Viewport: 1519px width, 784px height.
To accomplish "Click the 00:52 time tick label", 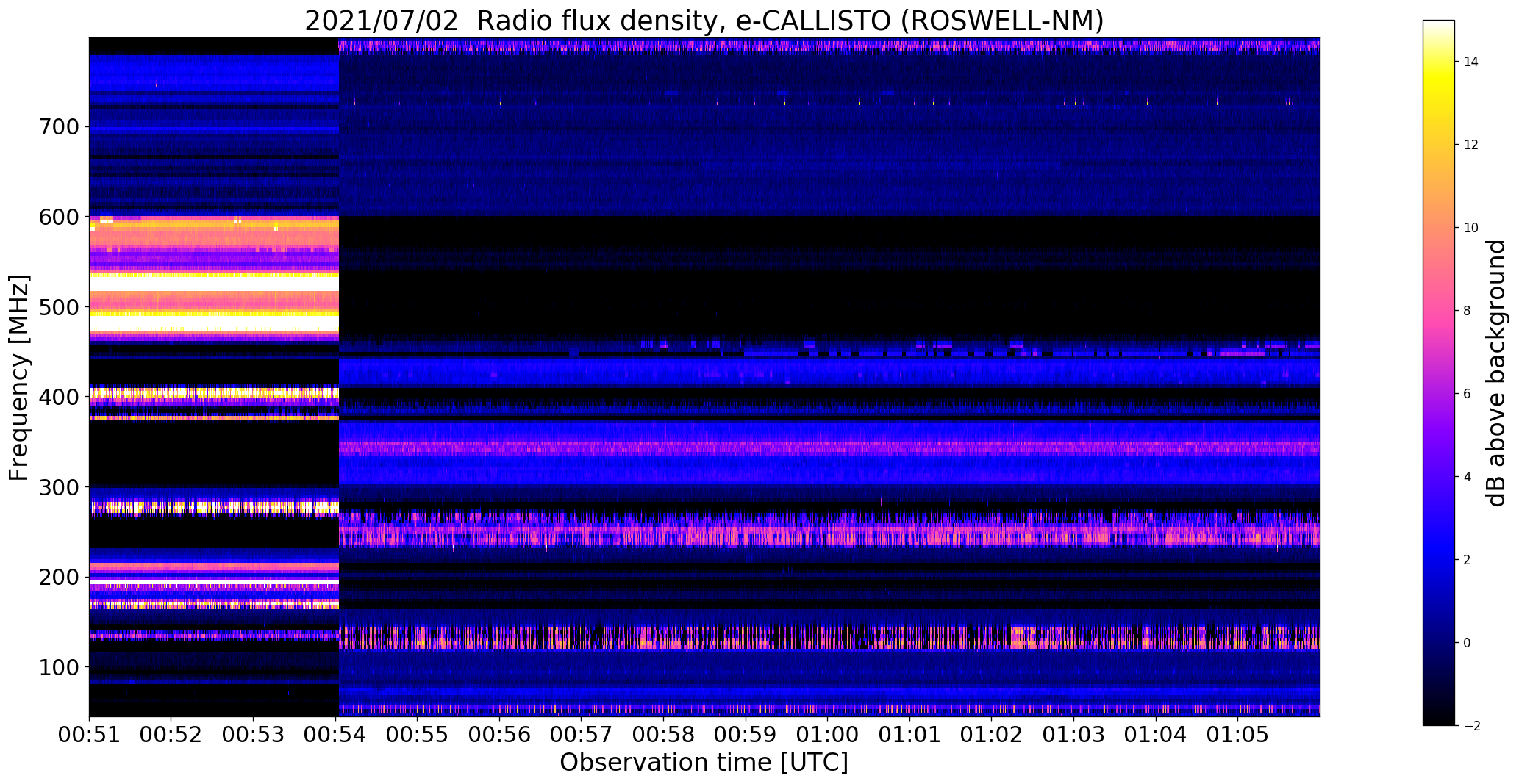I will [x=171, y=733].
